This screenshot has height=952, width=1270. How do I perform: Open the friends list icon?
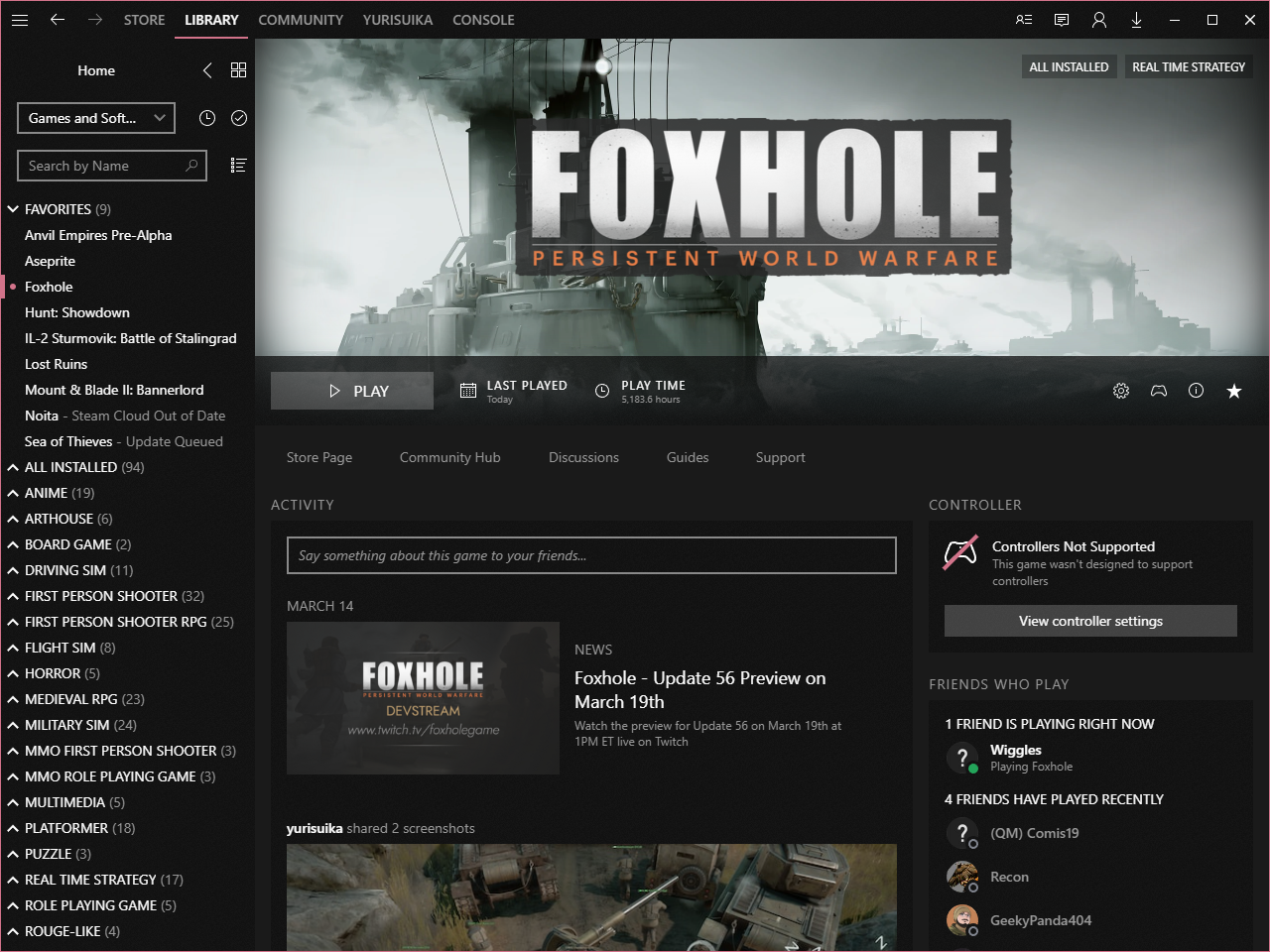(x=1024, y=20)
